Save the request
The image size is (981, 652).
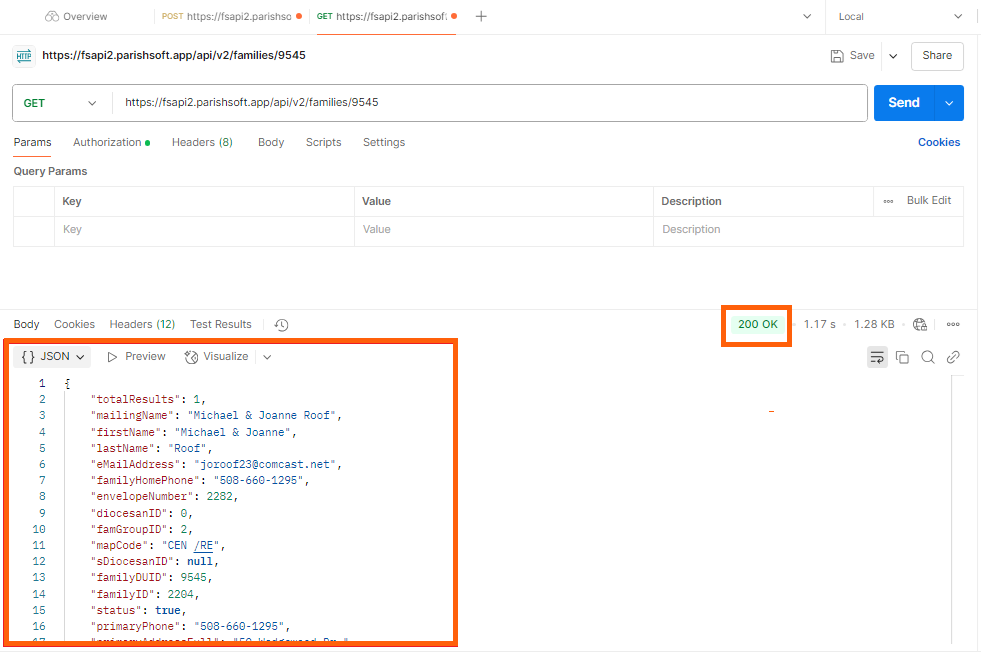click(852, 56)
